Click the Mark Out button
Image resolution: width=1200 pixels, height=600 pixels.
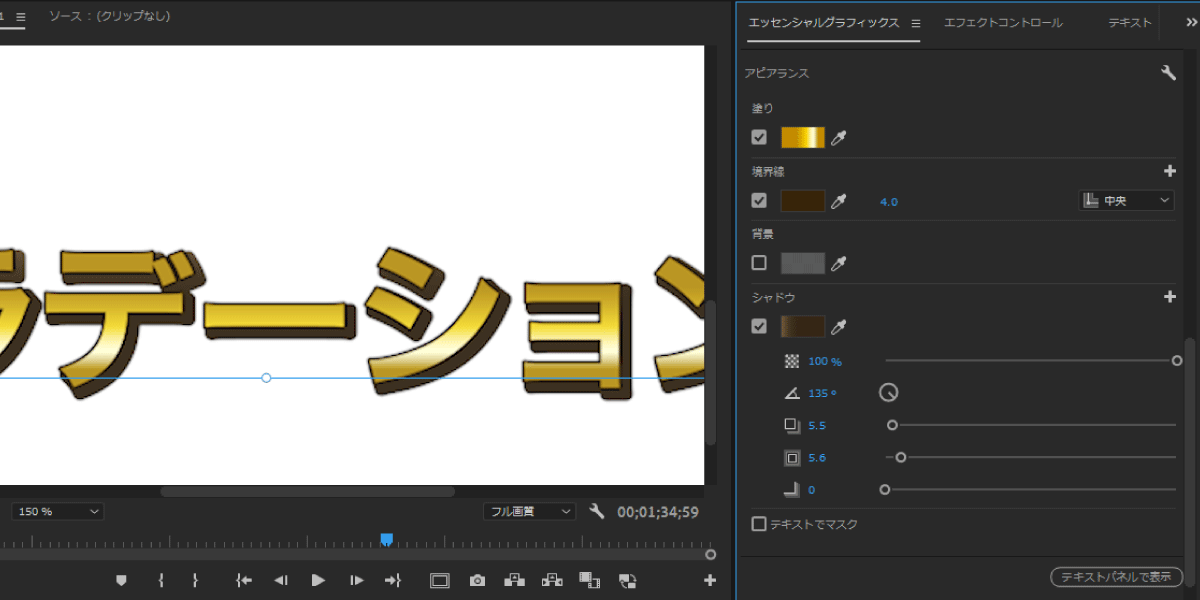pyautogui.click(x=195, y=579)
